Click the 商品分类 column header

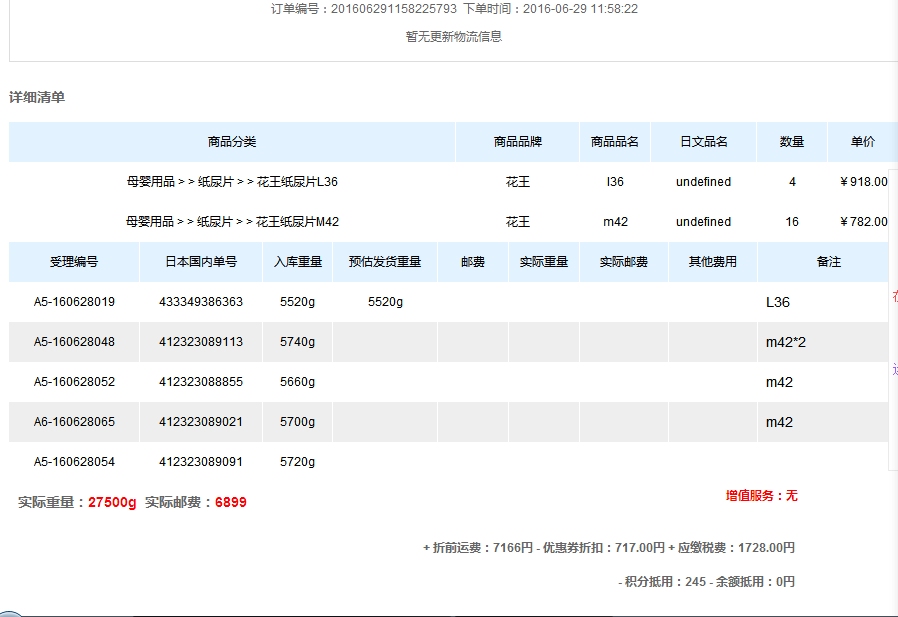coord(232,142)
